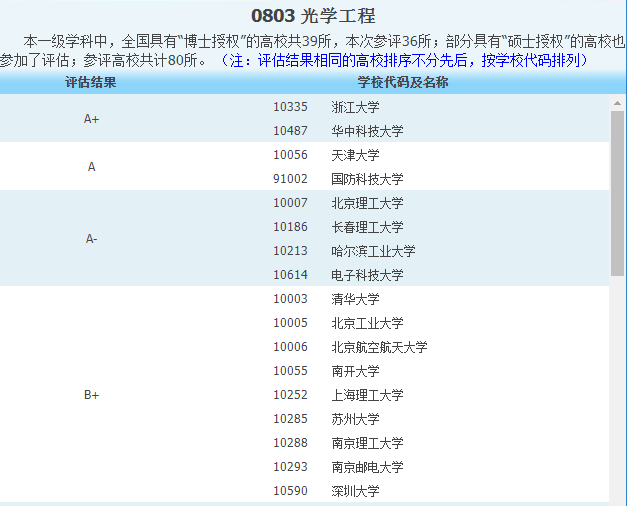
Task: Select 电子科技大学 in the list
Action: [x=367, y=275]
